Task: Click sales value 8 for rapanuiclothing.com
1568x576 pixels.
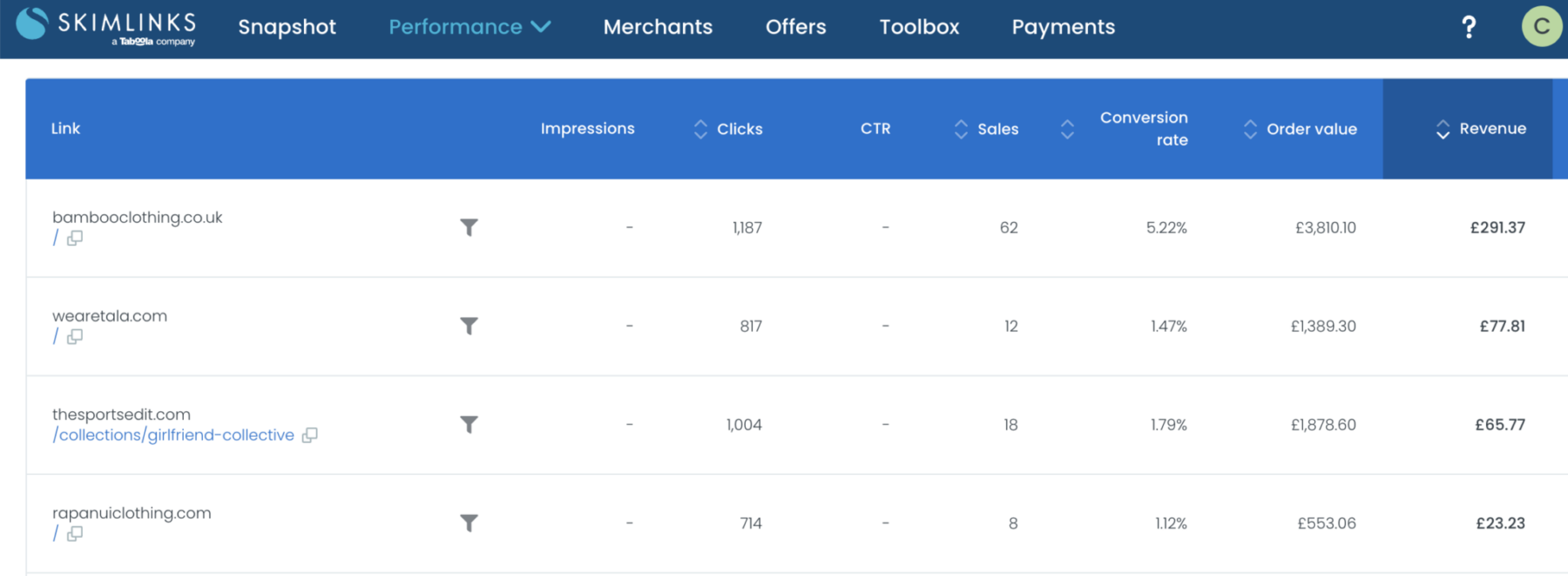Action: point(1013,523)
